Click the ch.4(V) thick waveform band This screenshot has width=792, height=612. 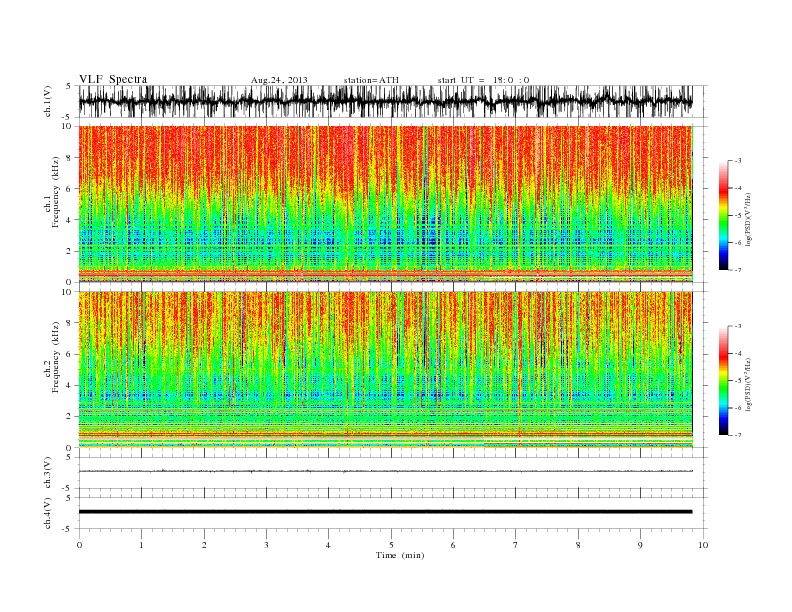point(385,512)
